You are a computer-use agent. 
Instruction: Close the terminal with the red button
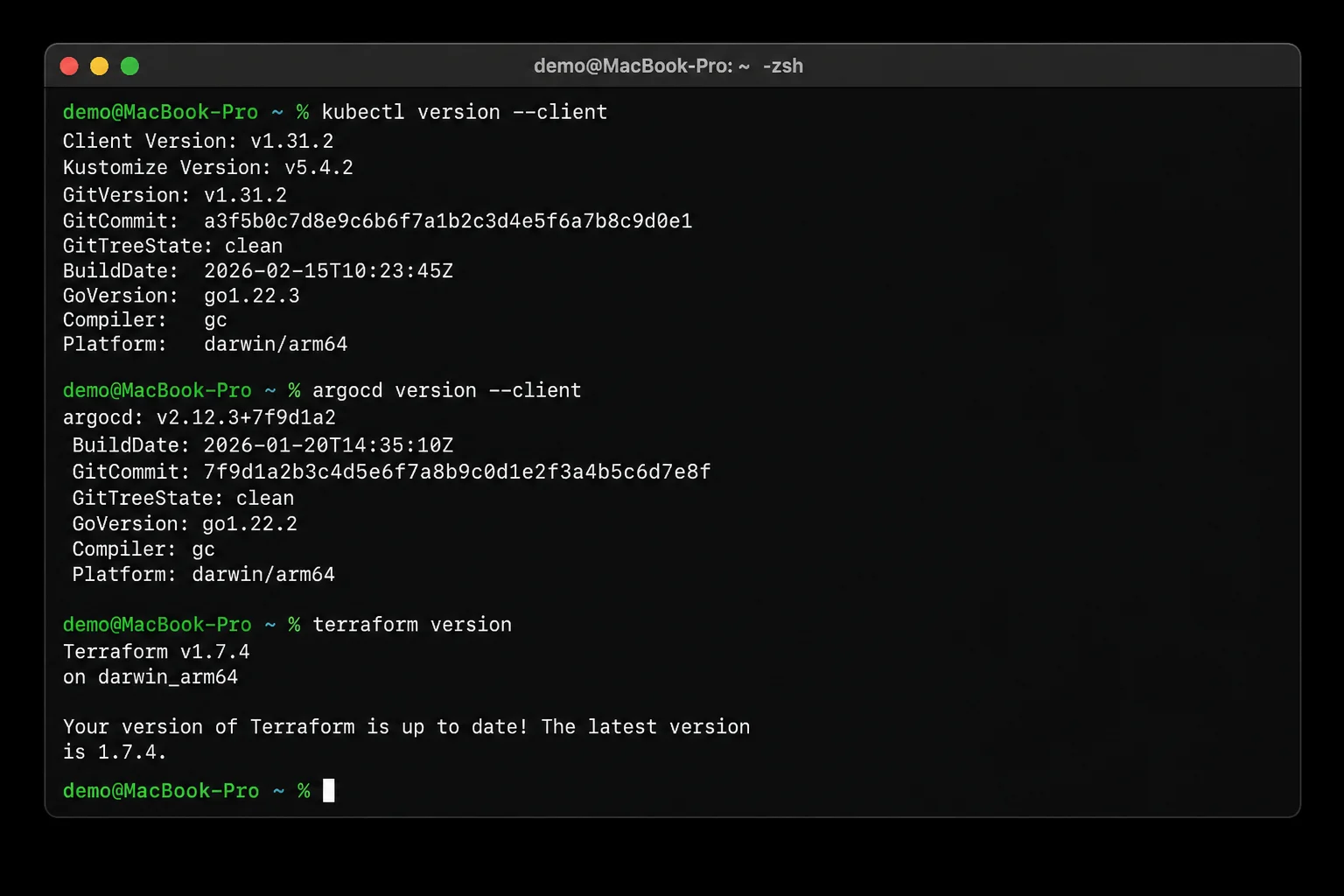tap(69, 66)
